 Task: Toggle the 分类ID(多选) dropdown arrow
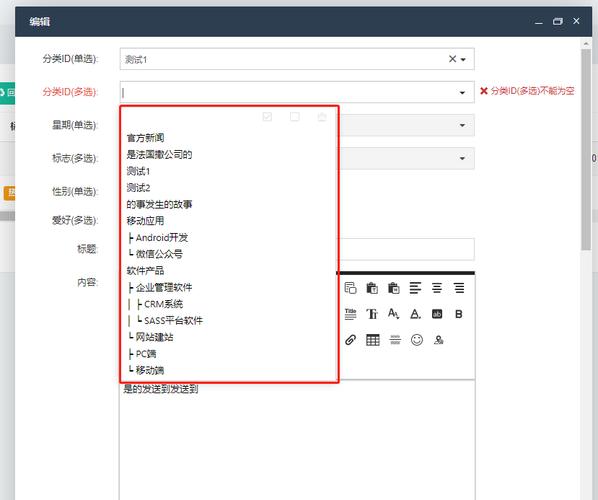click(x=462, y=93)
